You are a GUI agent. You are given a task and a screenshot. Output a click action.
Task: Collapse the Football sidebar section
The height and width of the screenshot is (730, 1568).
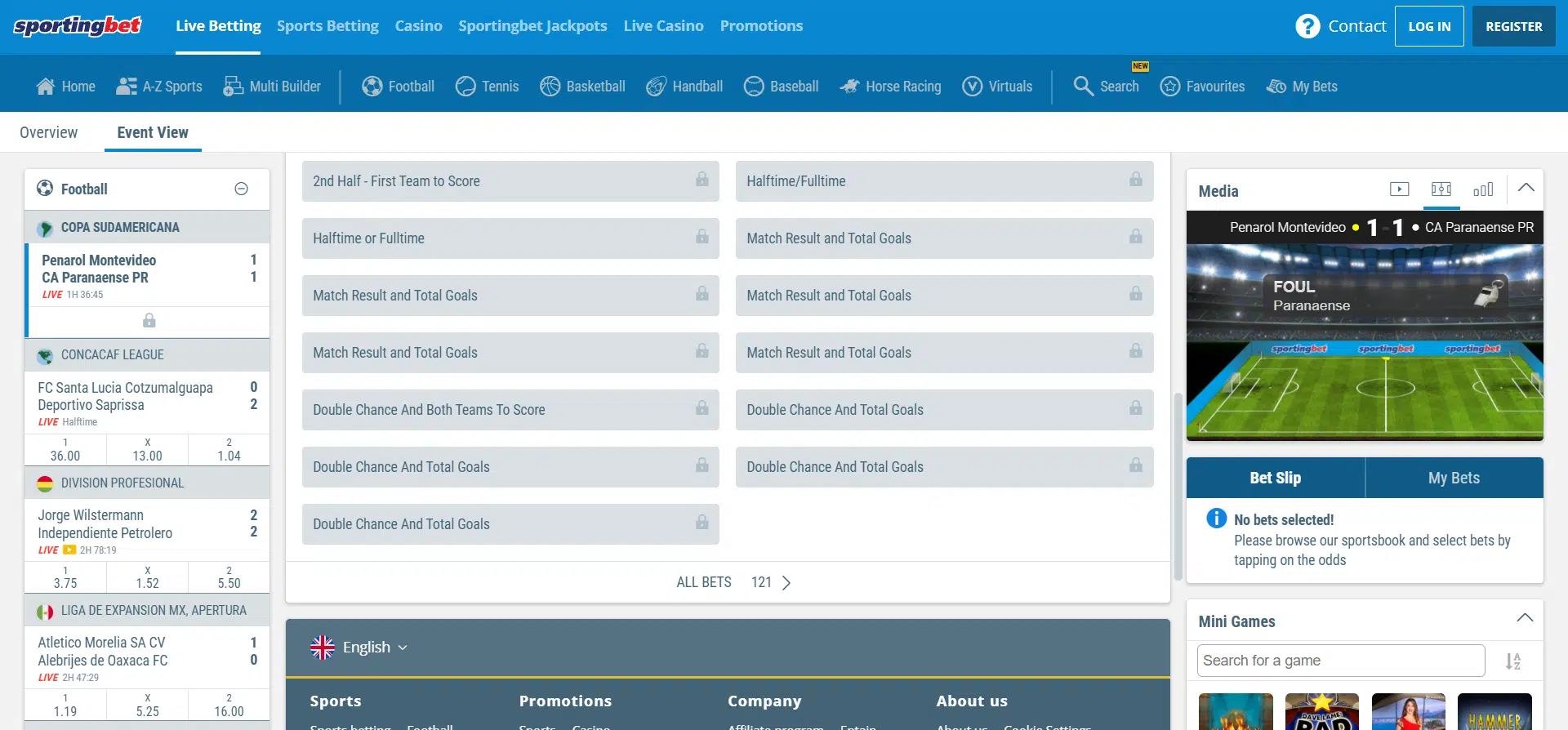tap(241, 189)
